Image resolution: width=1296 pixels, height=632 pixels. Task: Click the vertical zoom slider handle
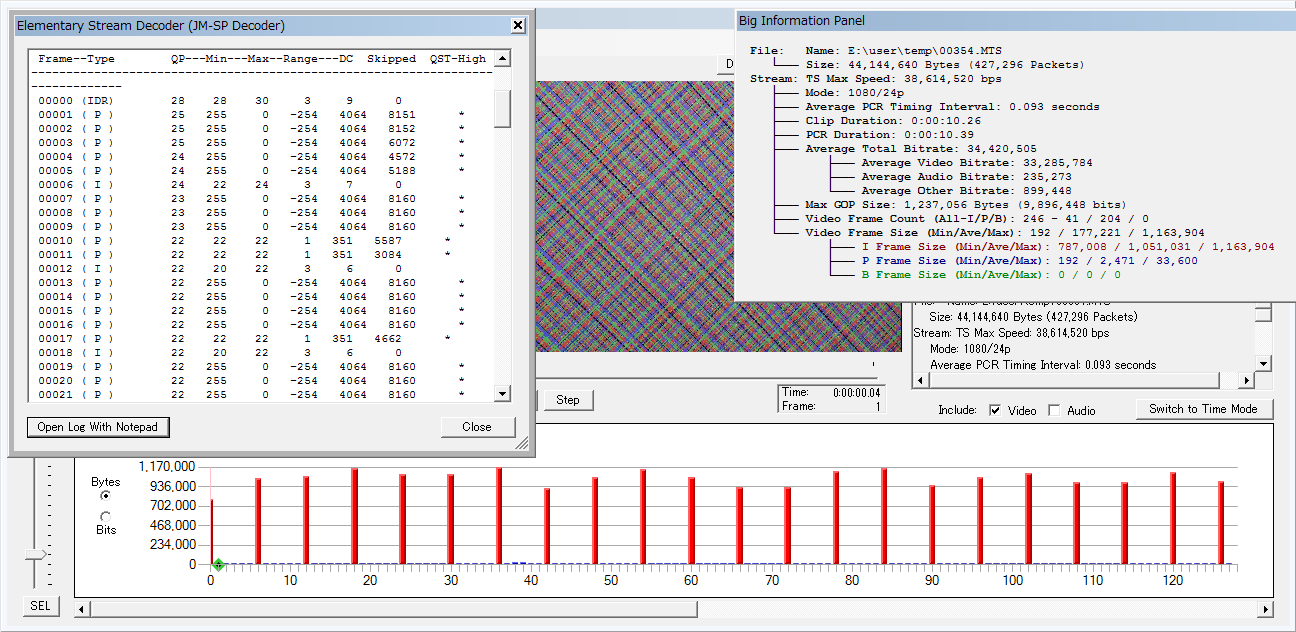click(36, 554)
